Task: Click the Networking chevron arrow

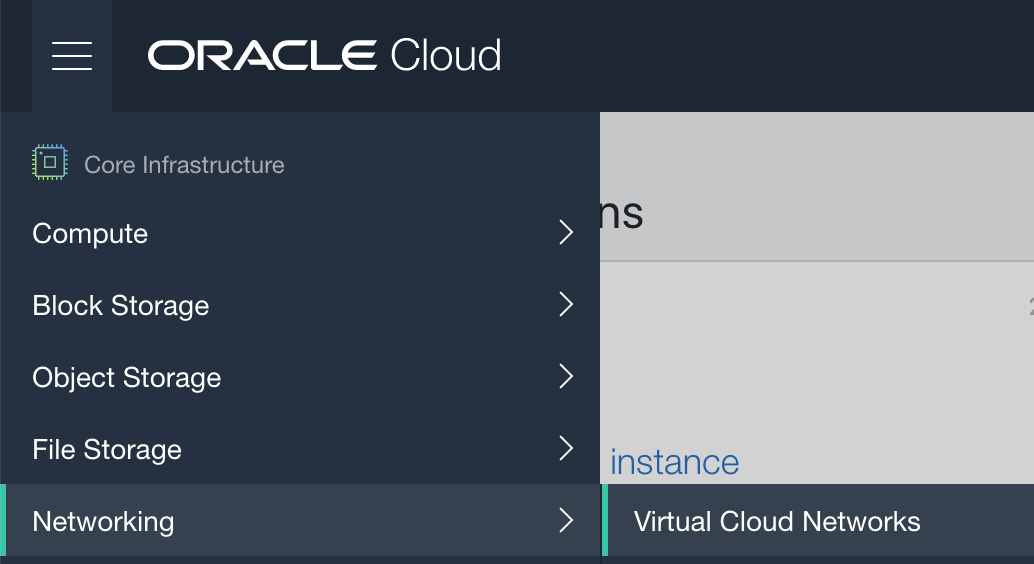Action: [x=566, y=520]
